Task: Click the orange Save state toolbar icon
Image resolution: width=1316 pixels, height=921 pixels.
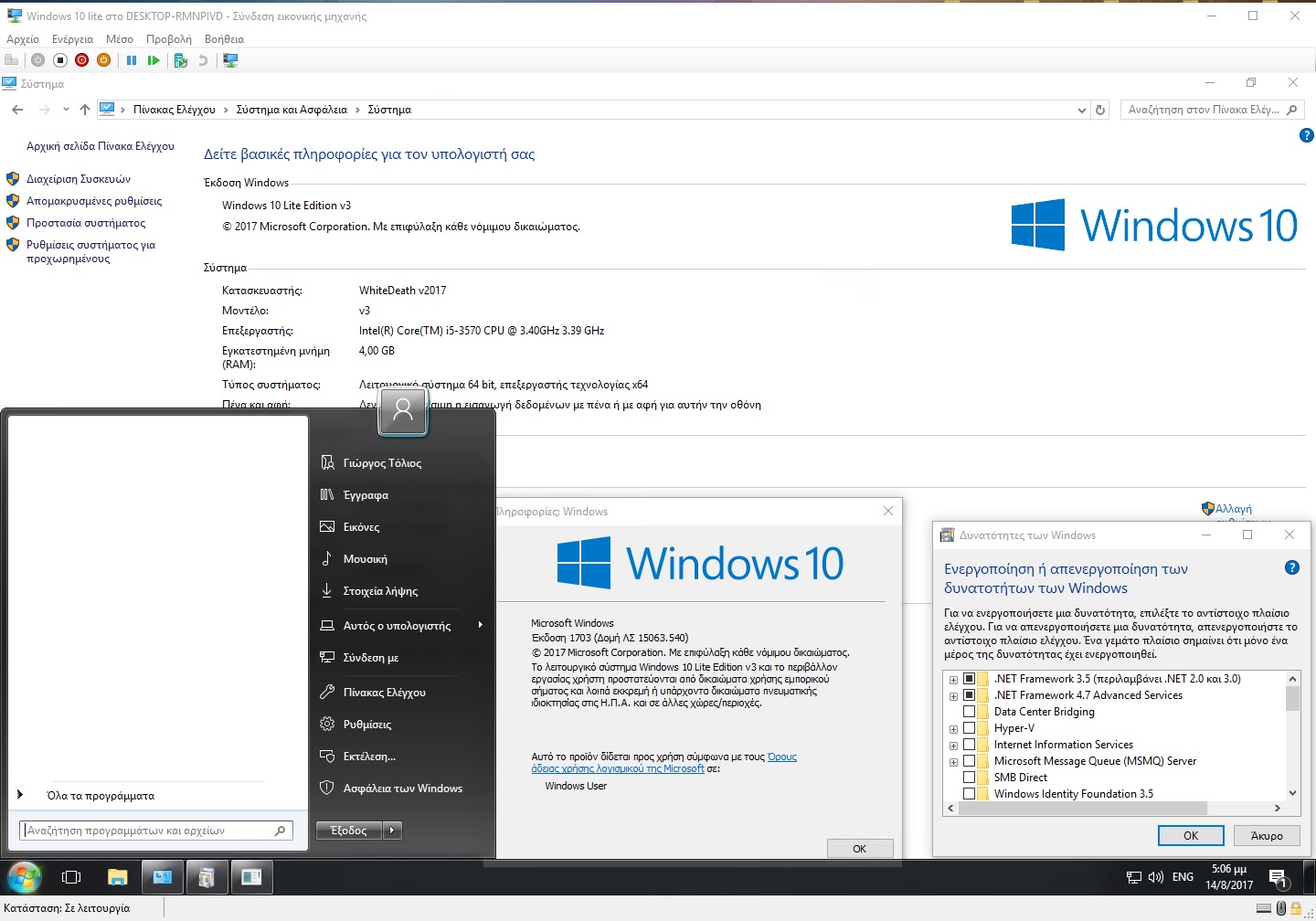Action: (103, 60)
